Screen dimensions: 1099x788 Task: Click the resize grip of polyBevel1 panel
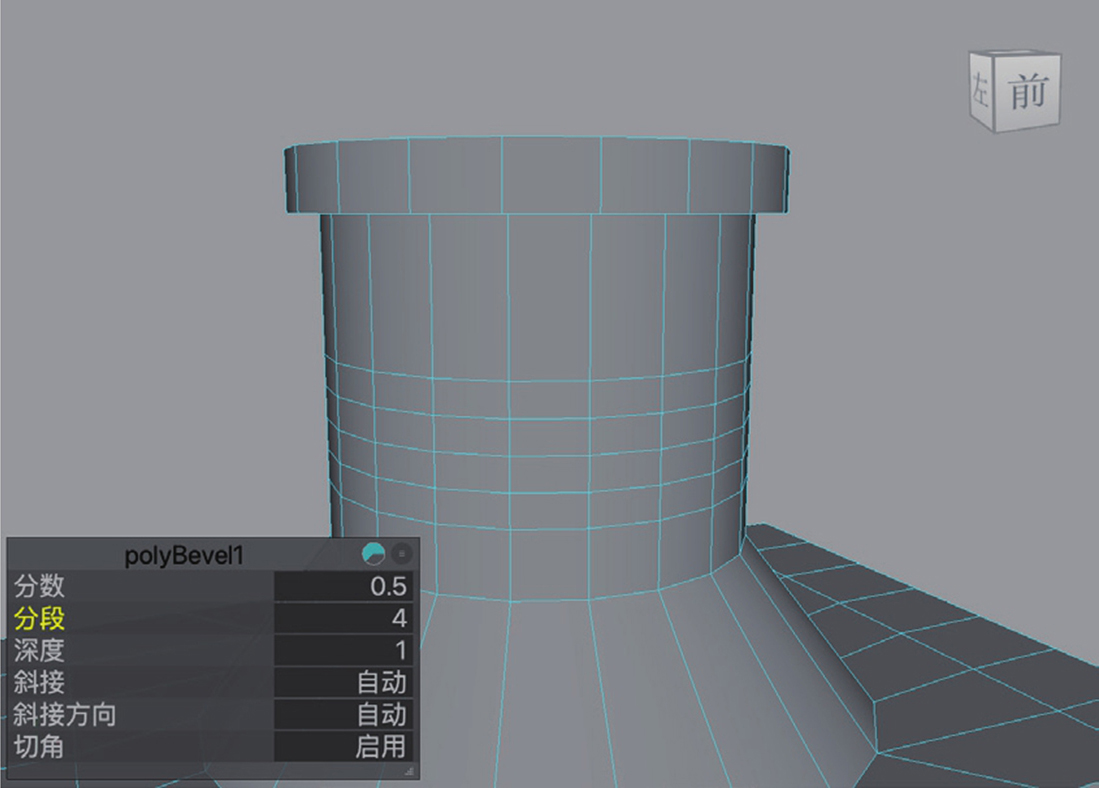tap(409, 772)
